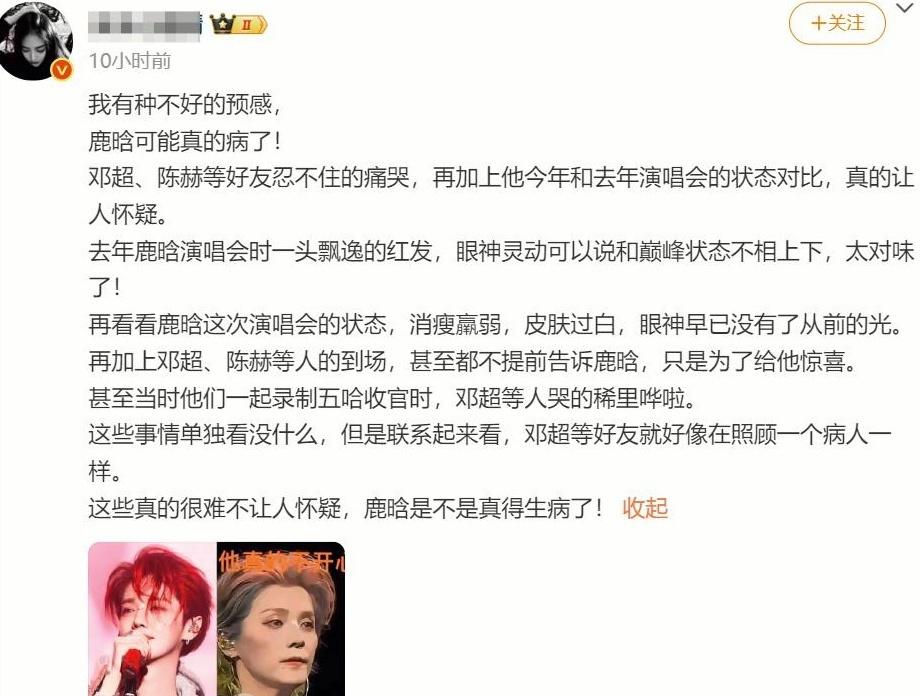This screenshot has width=920, height=696.
Task: Click the text line starting 甚至当时他们一起录制
Action: pos(393,398)
